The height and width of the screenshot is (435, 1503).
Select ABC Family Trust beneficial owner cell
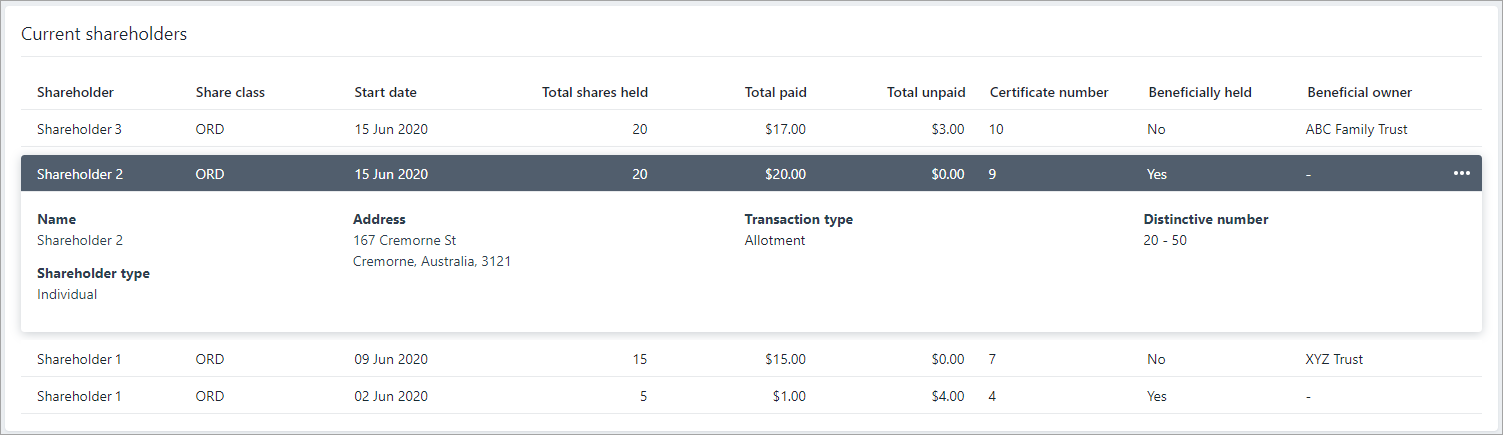1356,129
